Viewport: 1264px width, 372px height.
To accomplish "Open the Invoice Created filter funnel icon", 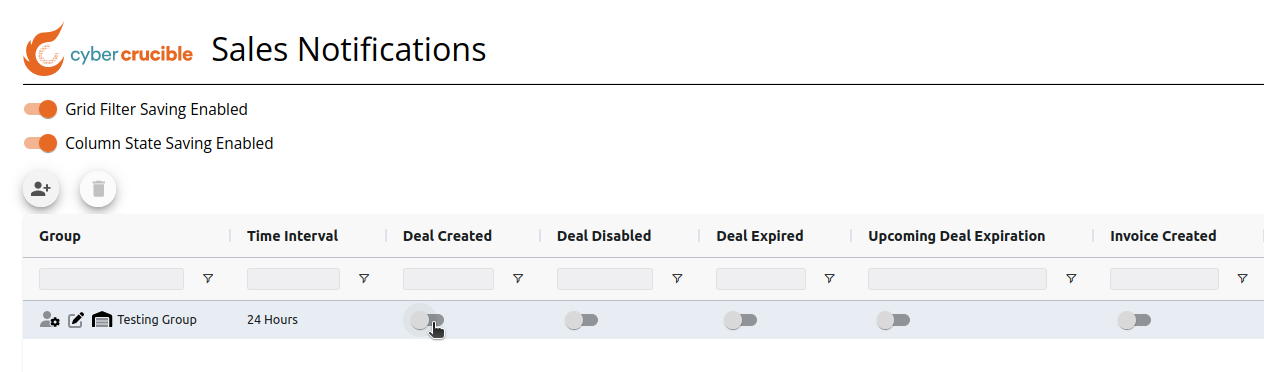I will pos(1242,279).
